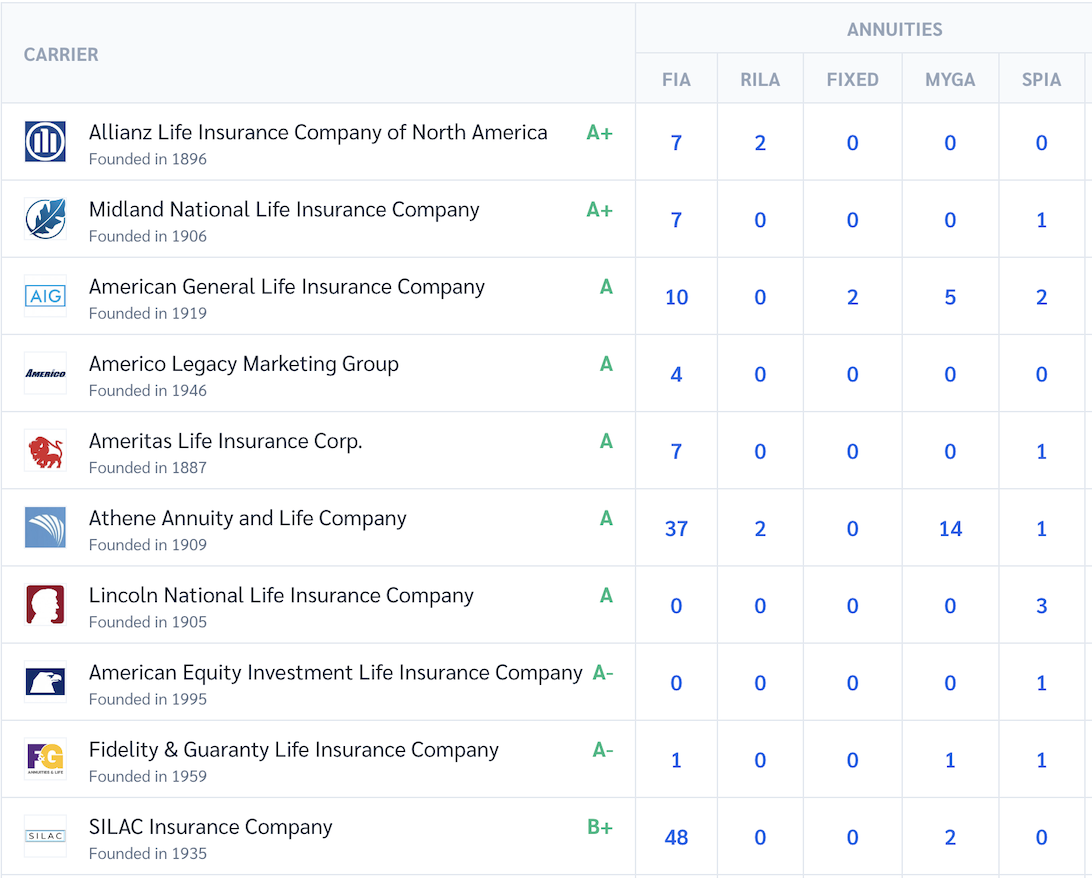Click Allianz's A+ rating badge

(x=599, y=133)
